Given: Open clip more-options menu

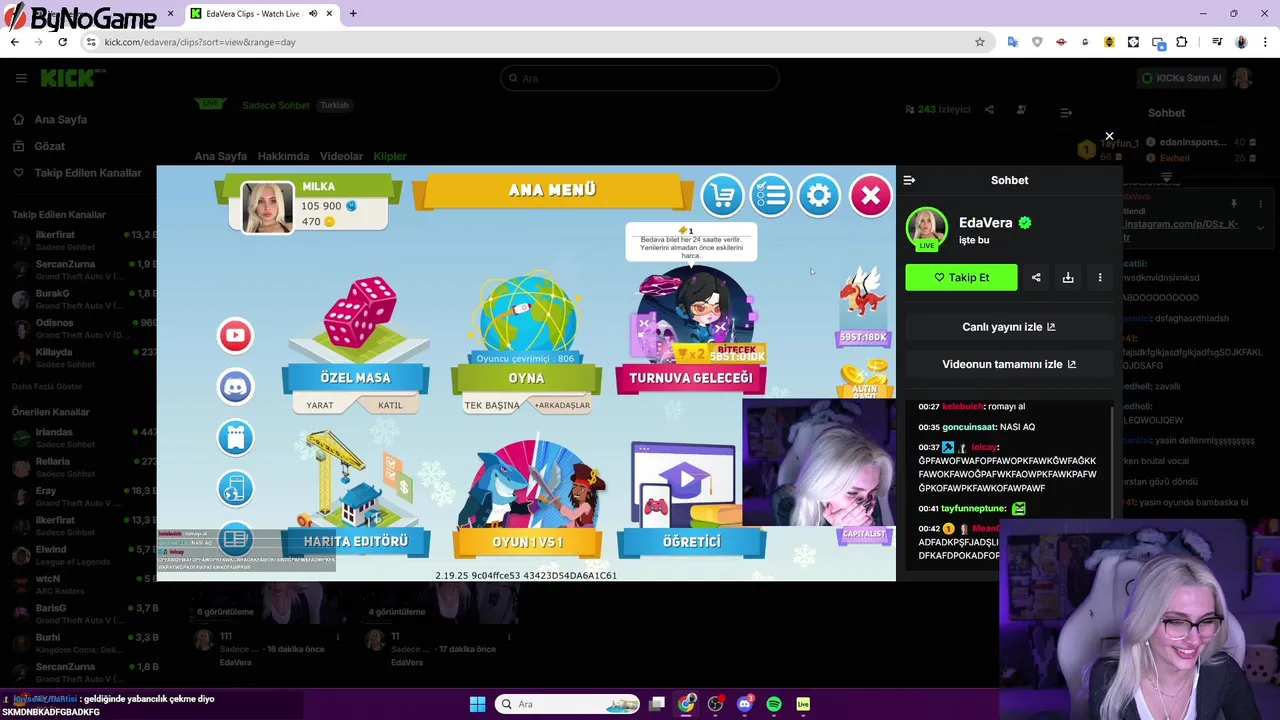Looking at the screenshot, I should coord(1100,277).
